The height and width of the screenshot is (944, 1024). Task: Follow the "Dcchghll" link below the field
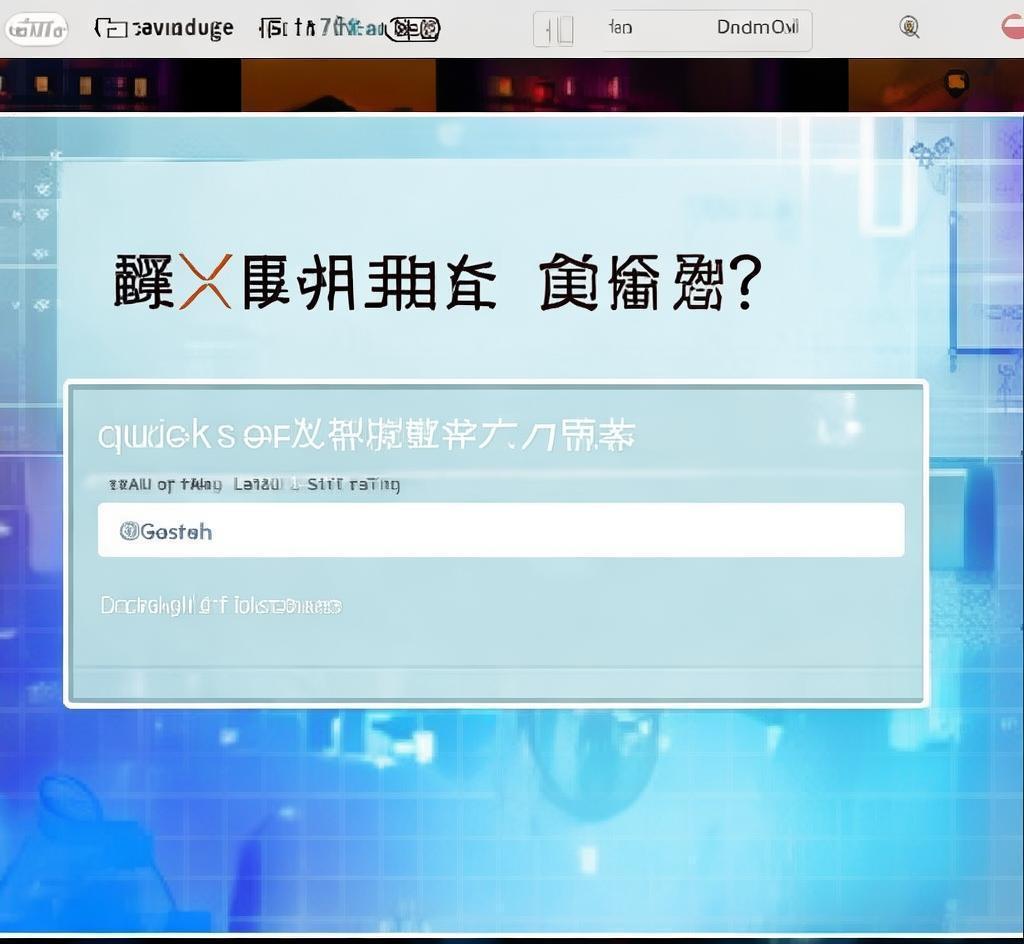(x=220, y=605)
